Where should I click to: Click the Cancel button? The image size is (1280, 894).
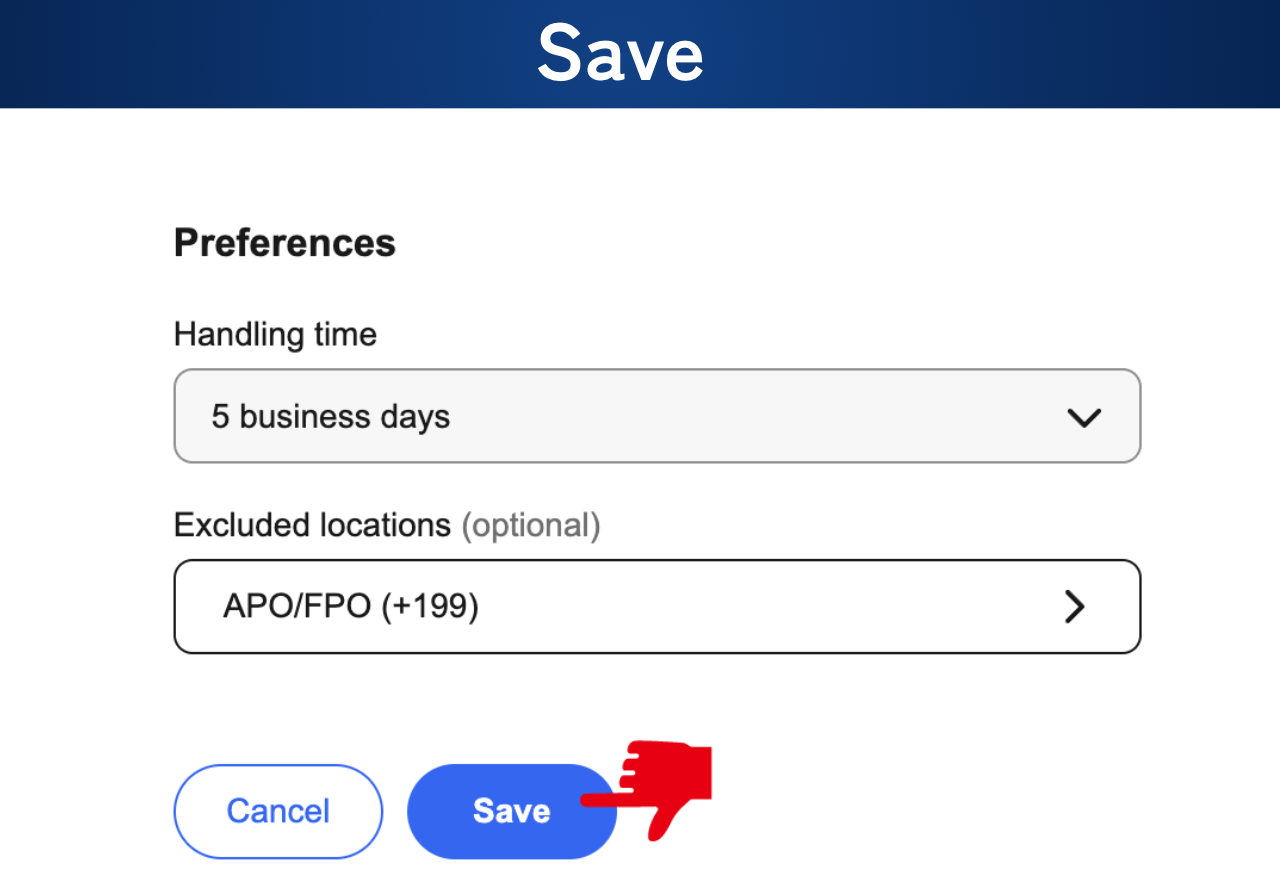pos(278,811)
